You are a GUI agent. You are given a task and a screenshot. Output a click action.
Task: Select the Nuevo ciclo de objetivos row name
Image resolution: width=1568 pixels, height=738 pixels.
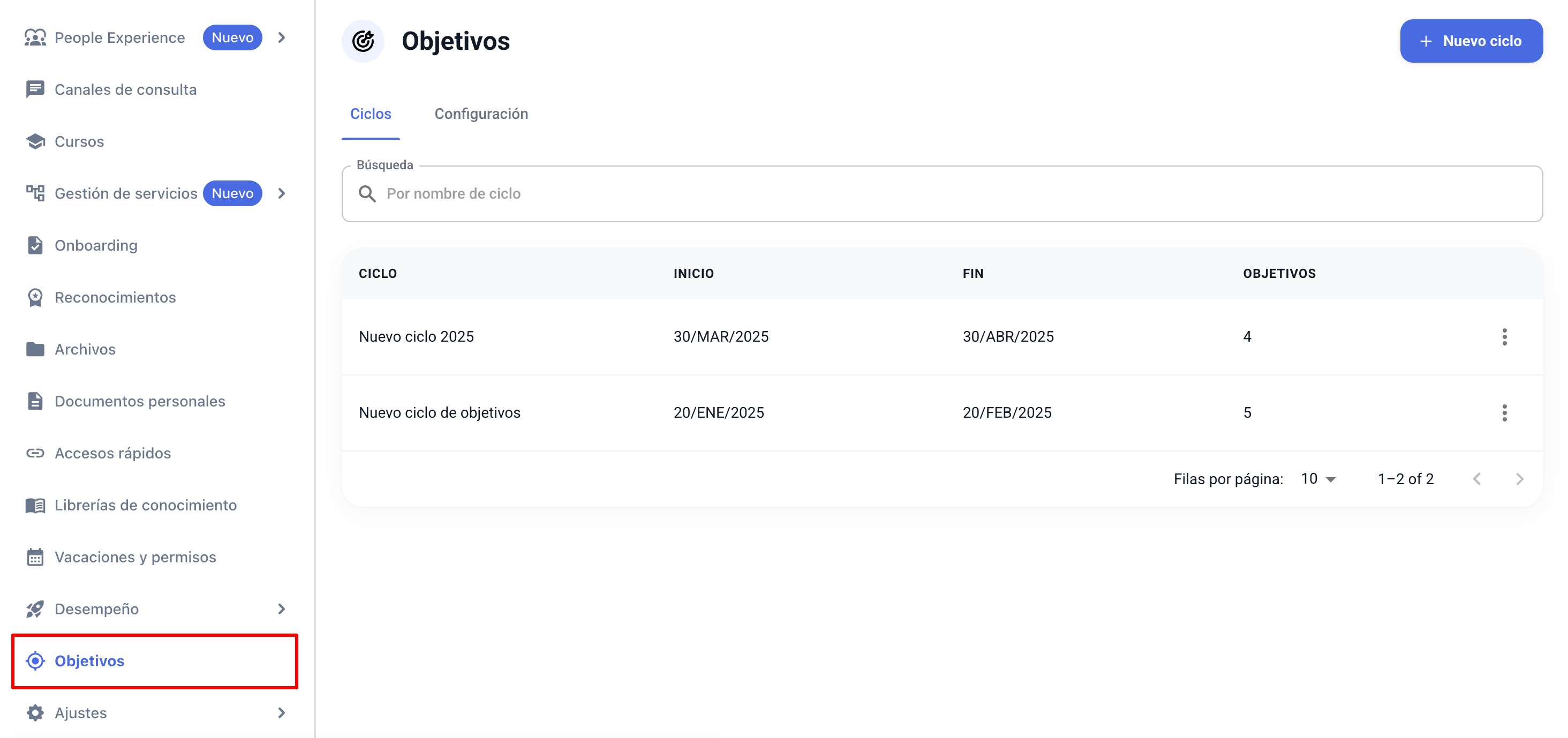click(x=440, y=413)
